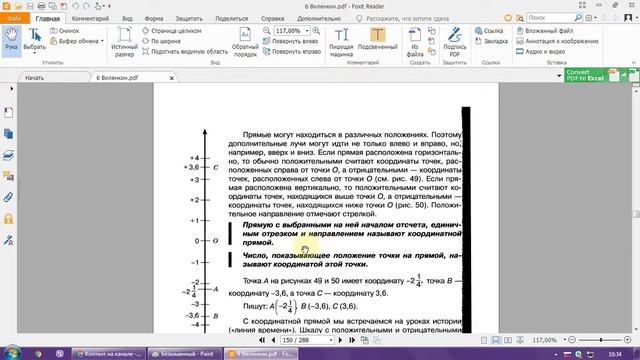Viewport: 640px width, 360px height.
Task: Select continuous page view mode icon
Action: pyautogui.click(x=496, y=340)
